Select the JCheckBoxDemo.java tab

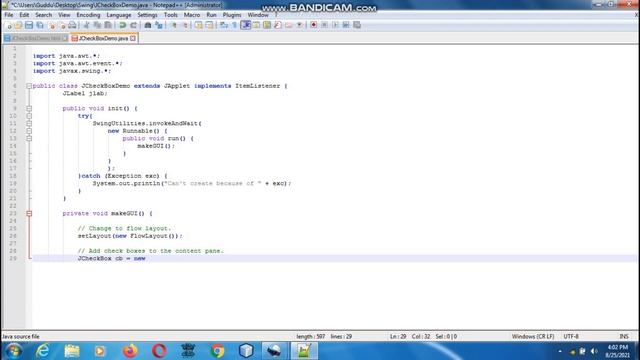[103, 38]
